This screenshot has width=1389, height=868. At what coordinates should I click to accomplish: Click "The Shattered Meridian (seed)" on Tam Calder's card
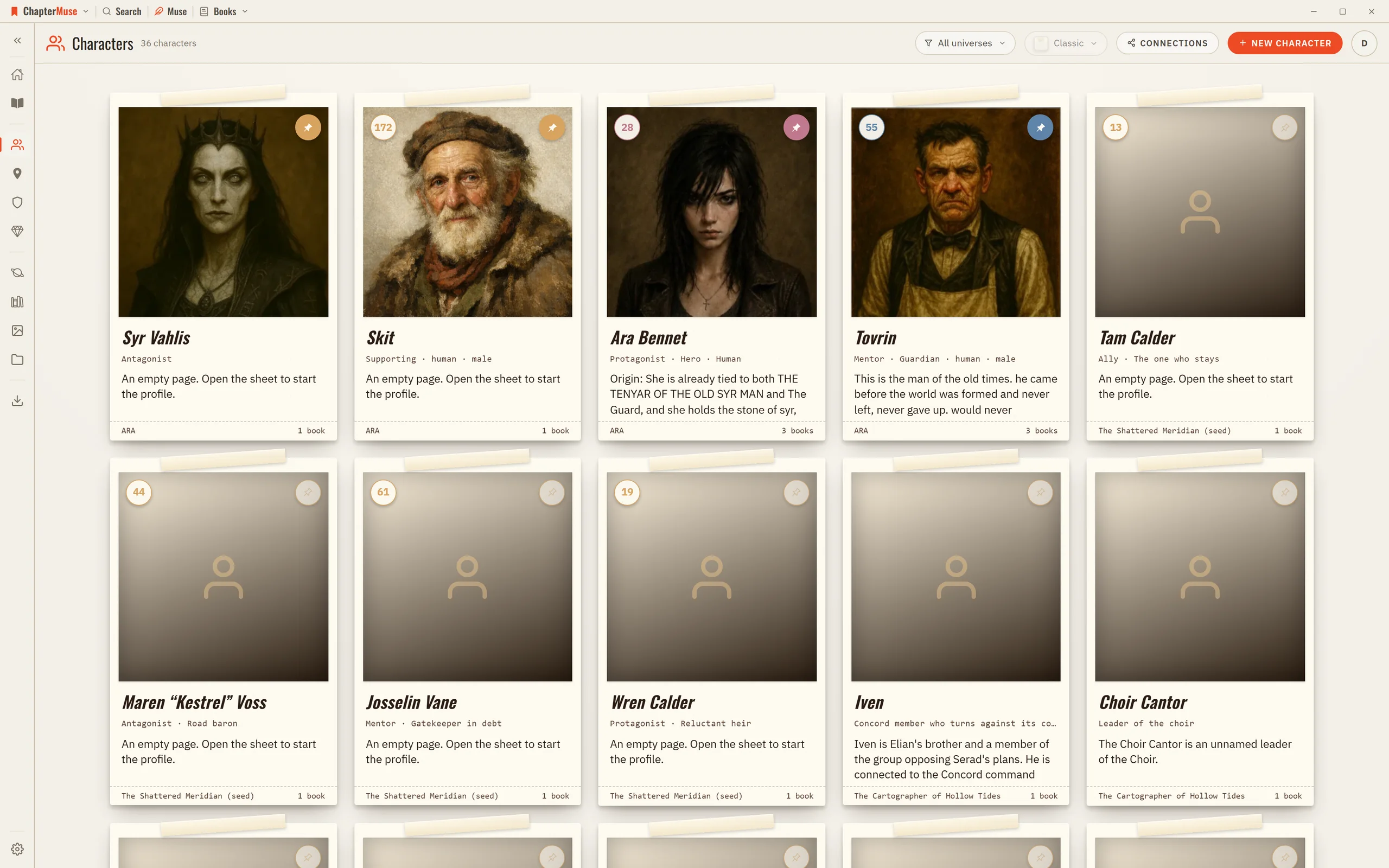pyautogui.click(x=1164, y=431)
